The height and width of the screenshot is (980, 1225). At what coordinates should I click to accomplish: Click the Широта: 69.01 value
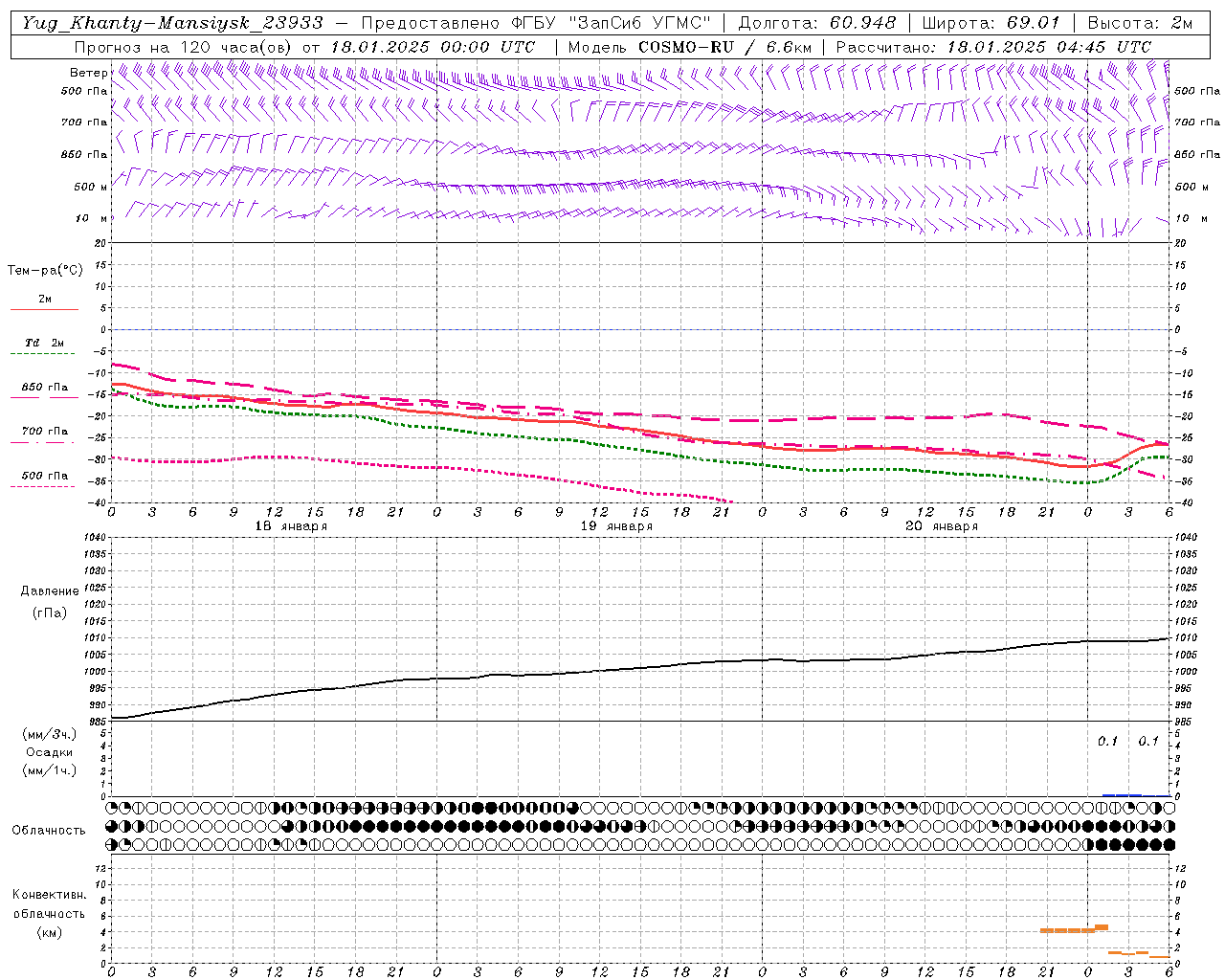pyautogui.click(x=991, y=22)
